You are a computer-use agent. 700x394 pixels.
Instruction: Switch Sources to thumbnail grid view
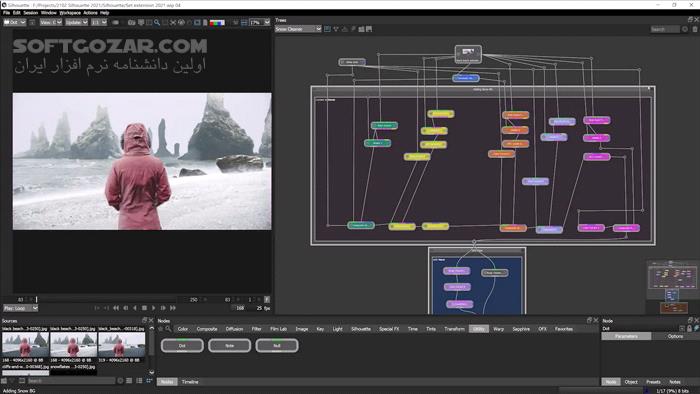[149, 381]
